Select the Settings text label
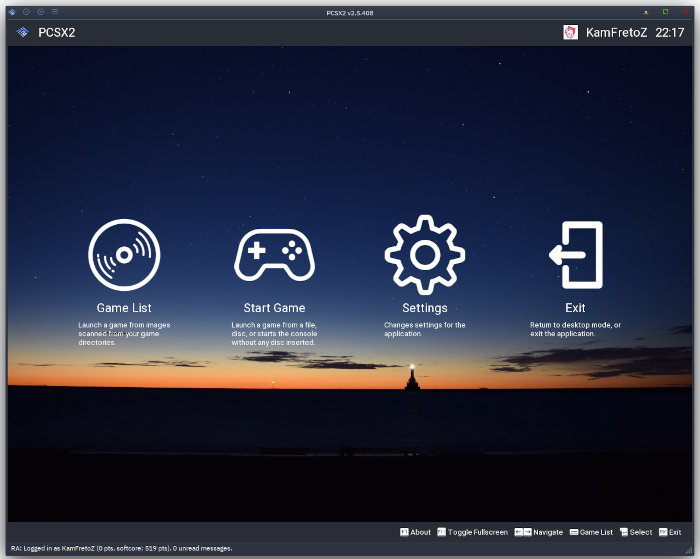This screenshot has height=559, width=700. pyautogui.click(x=424, y=308)
